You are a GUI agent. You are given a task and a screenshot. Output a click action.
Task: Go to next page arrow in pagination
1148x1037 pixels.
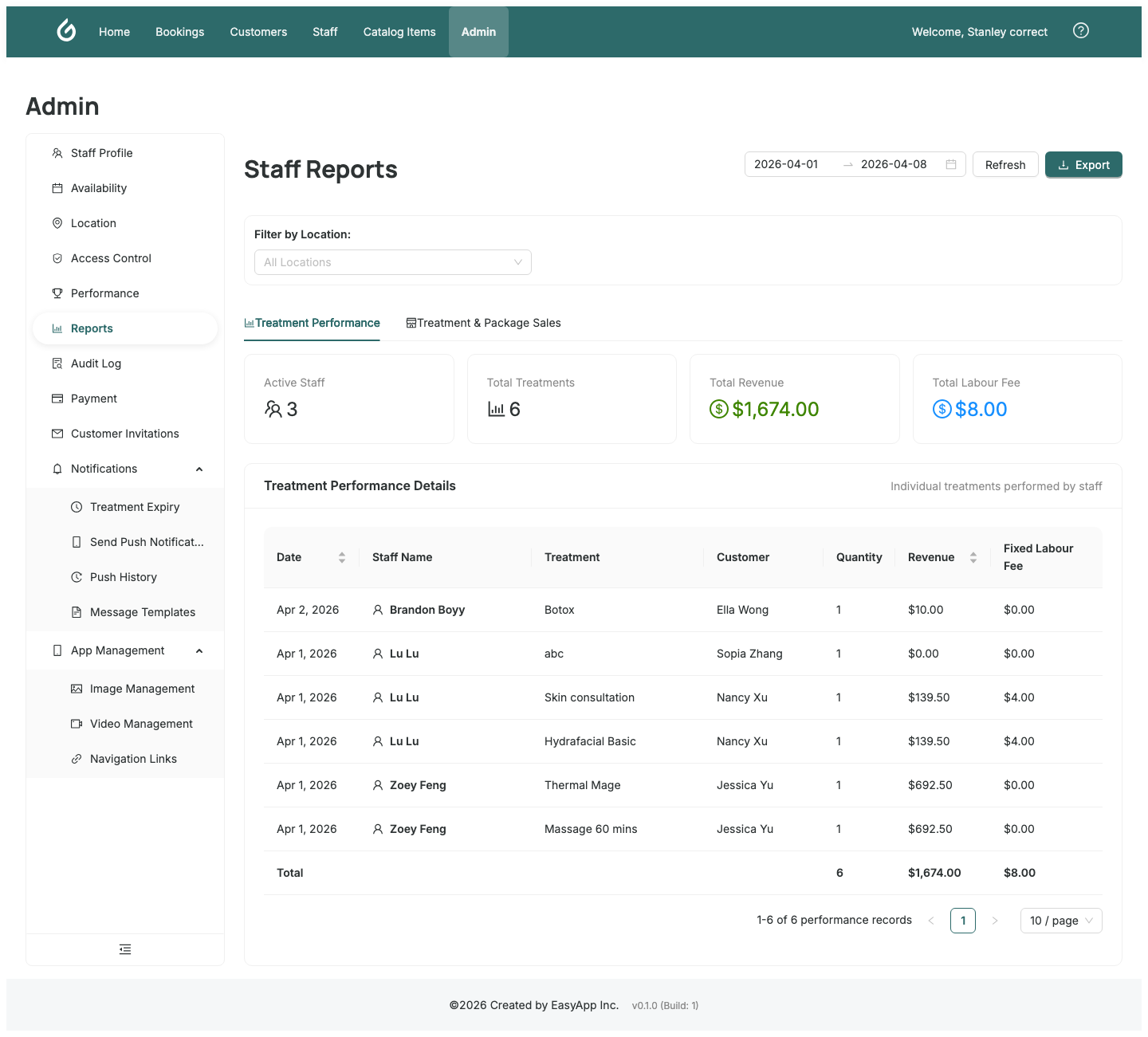tap(995, 921)
